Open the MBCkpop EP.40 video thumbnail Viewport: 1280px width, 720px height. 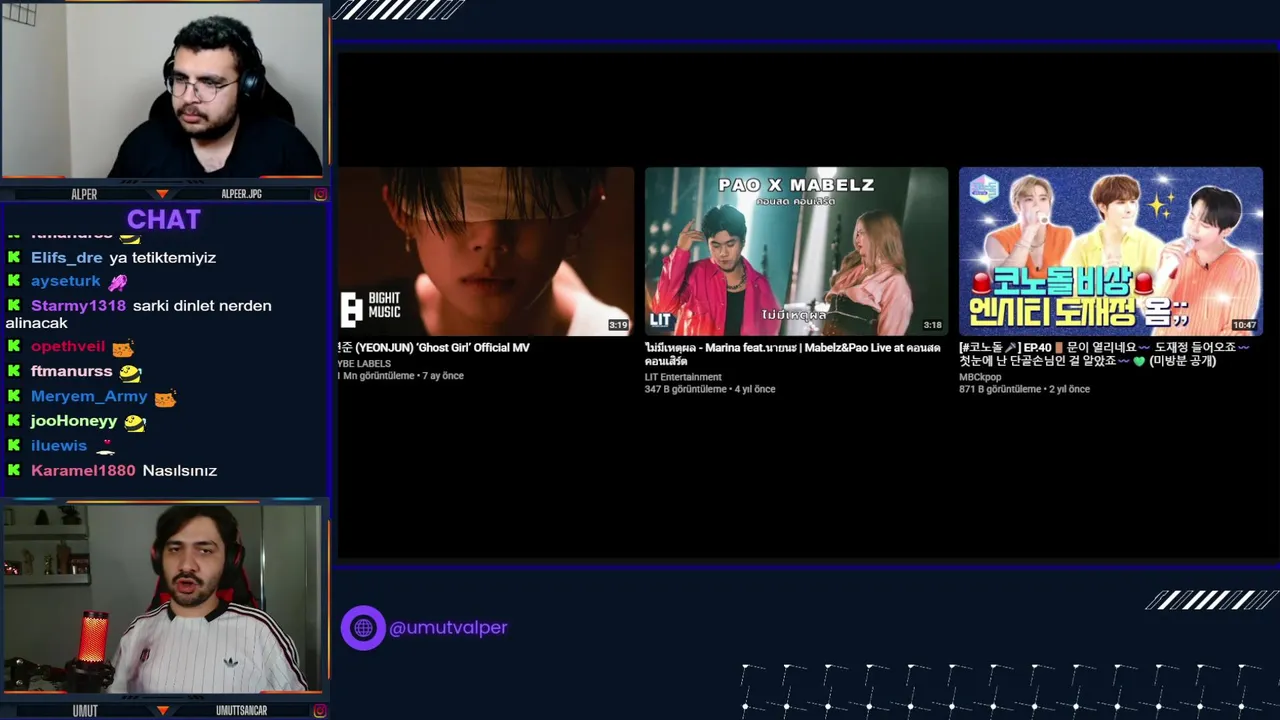(1111, 251)
